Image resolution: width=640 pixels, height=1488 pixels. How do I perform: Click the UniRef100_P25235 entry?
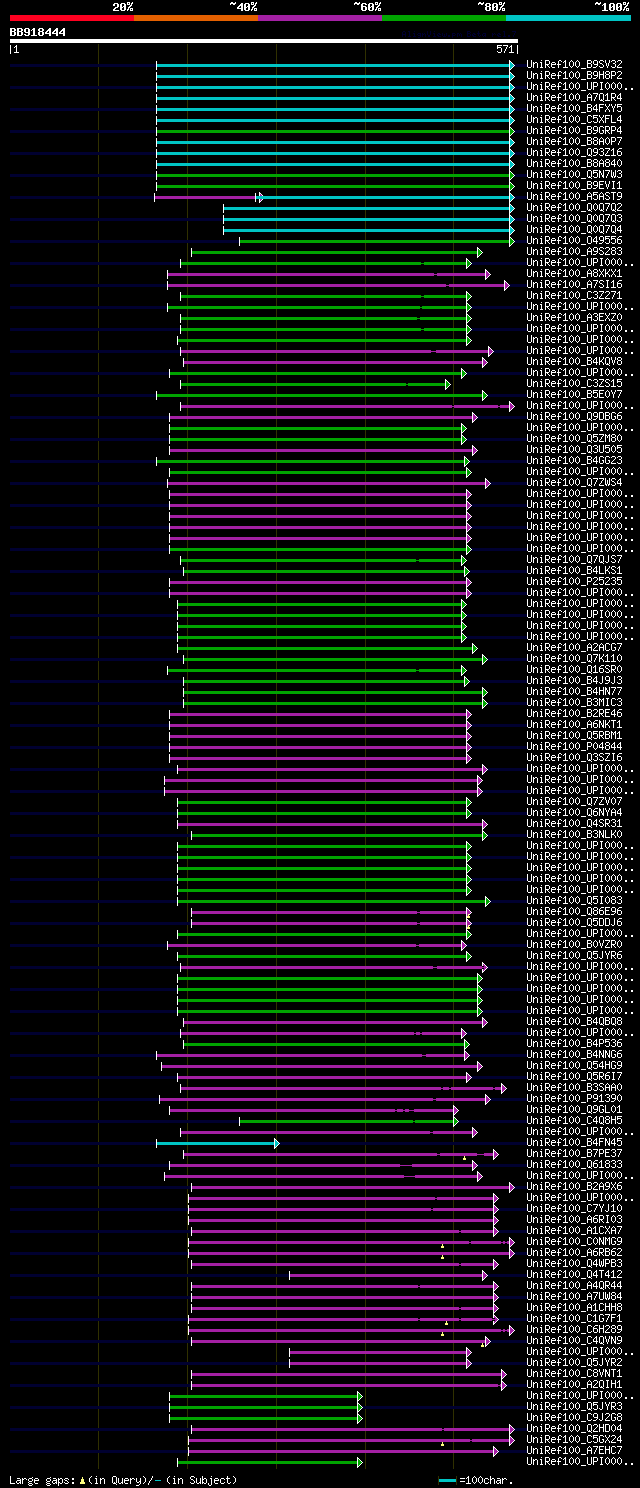pos(574,581)
